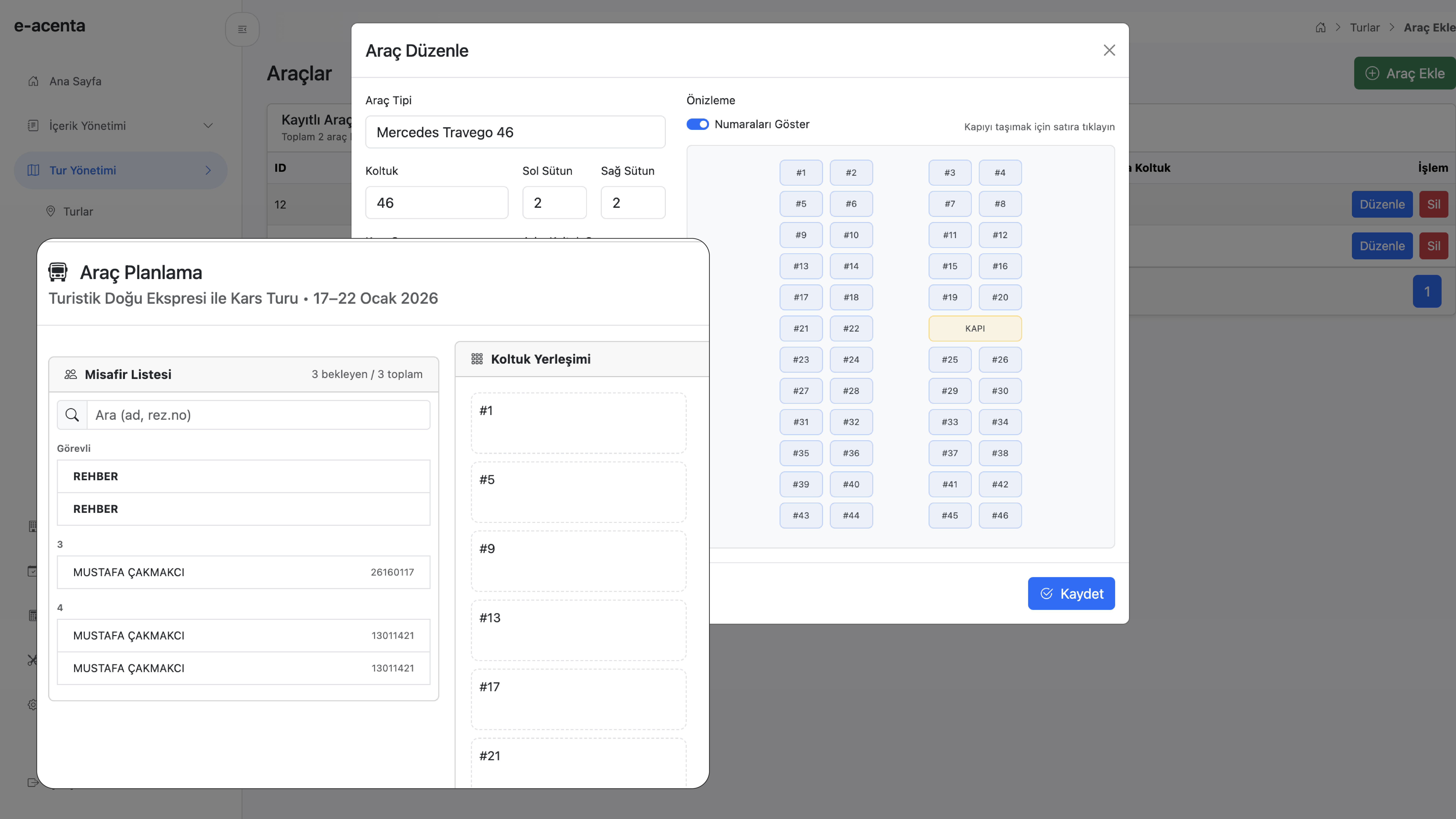This screenshot has height=819, width=1456.
Task: Toggle the Numaraları Göster switch
Action: pos(697,124)
